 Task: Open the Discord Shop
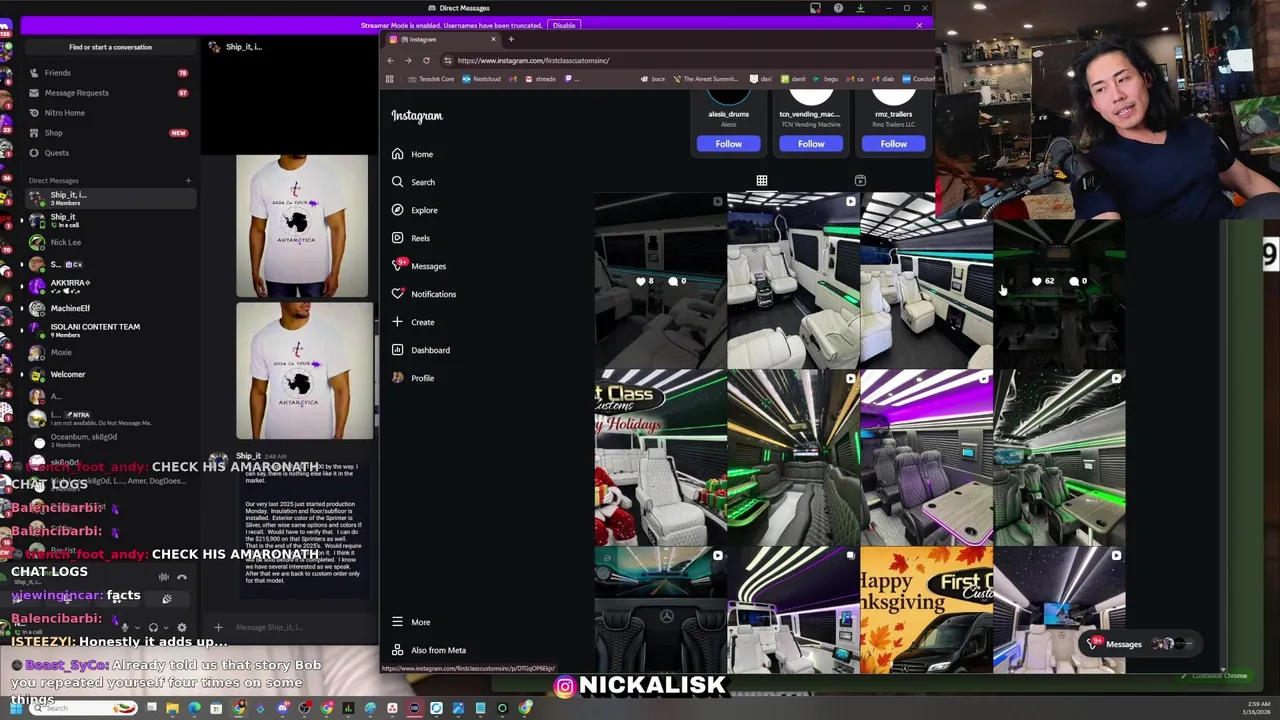pyautogui.click(x=108, y=133)
